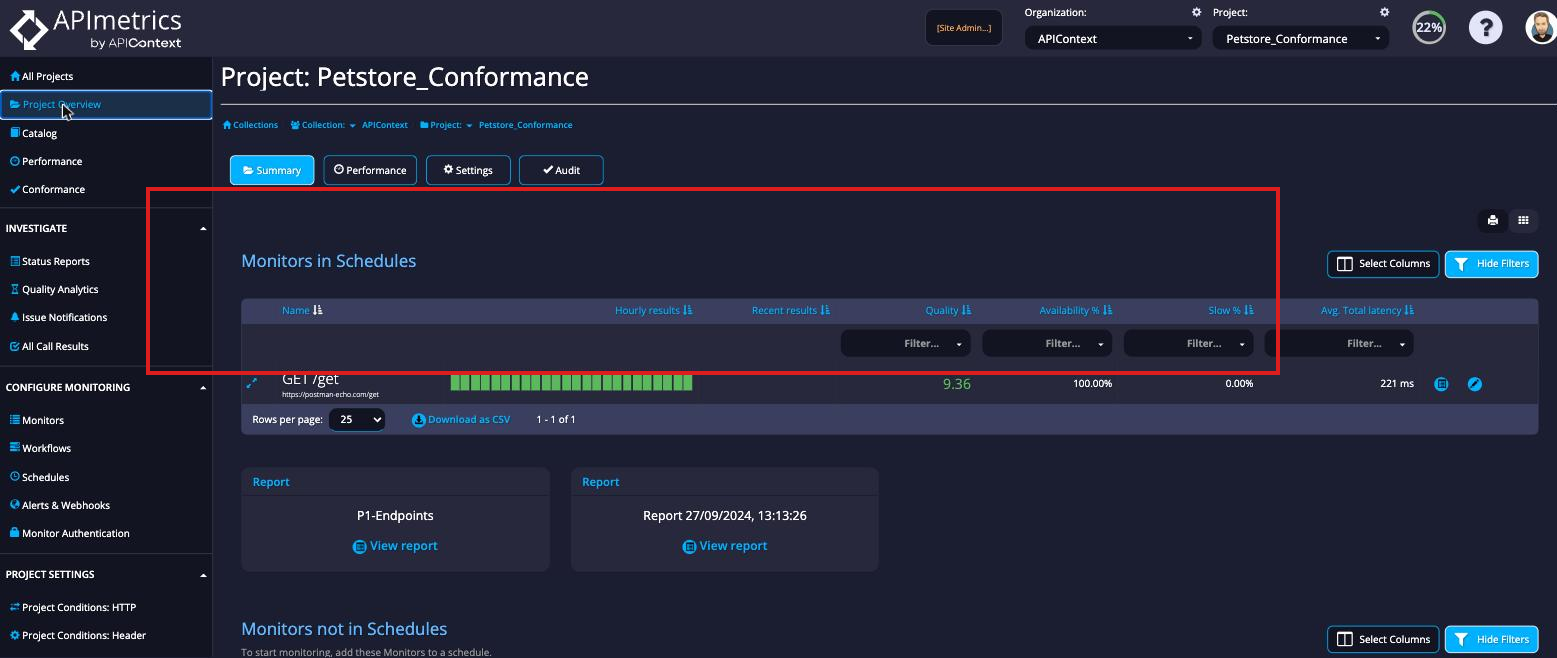This screenshot has width=1557, height=658.
Task: Sort by Name column sort icon
Action: pyautogui.click(x=318, y=310)
